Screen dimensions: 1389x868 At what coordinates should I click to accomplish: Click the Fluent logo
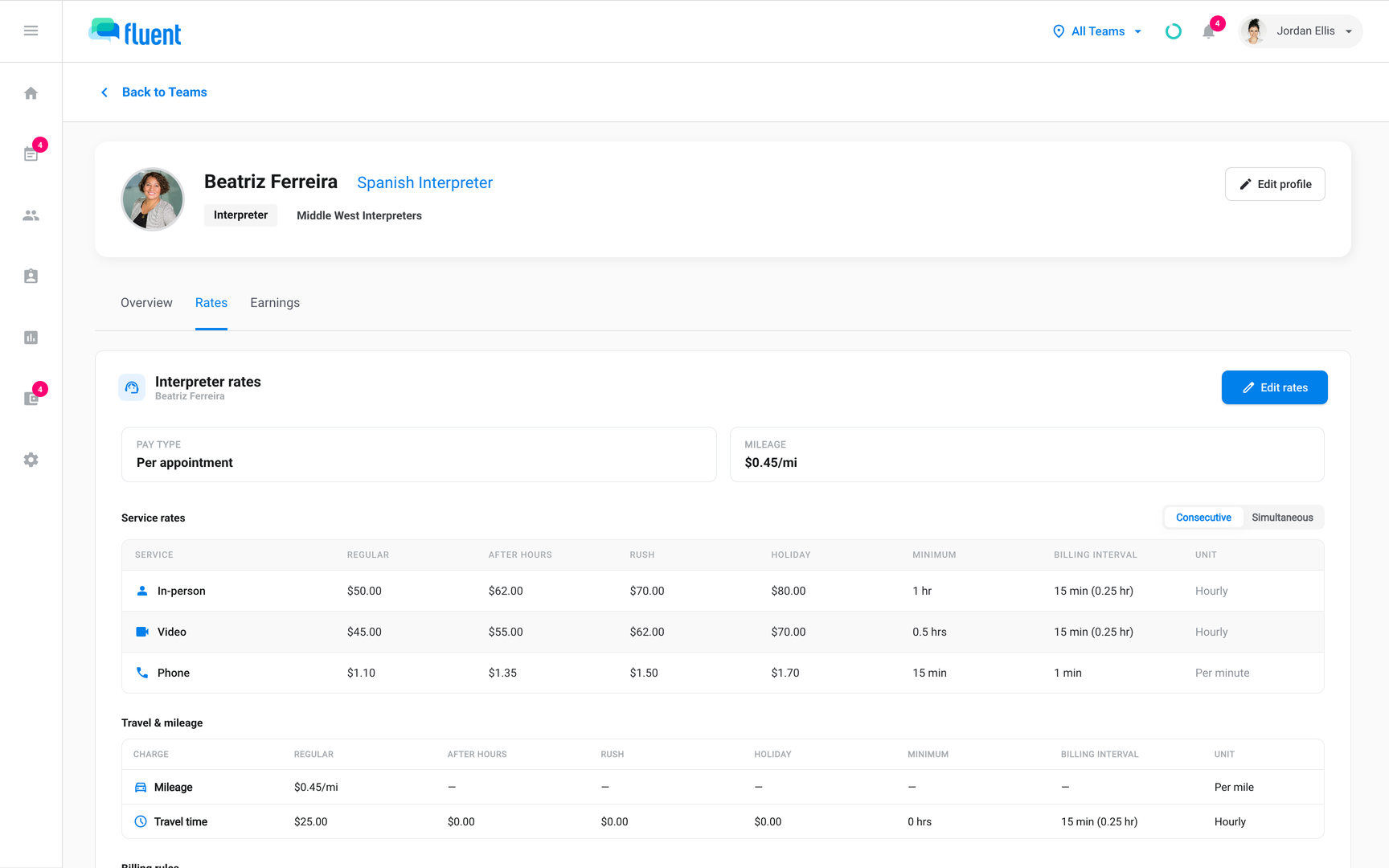[135, 32]
